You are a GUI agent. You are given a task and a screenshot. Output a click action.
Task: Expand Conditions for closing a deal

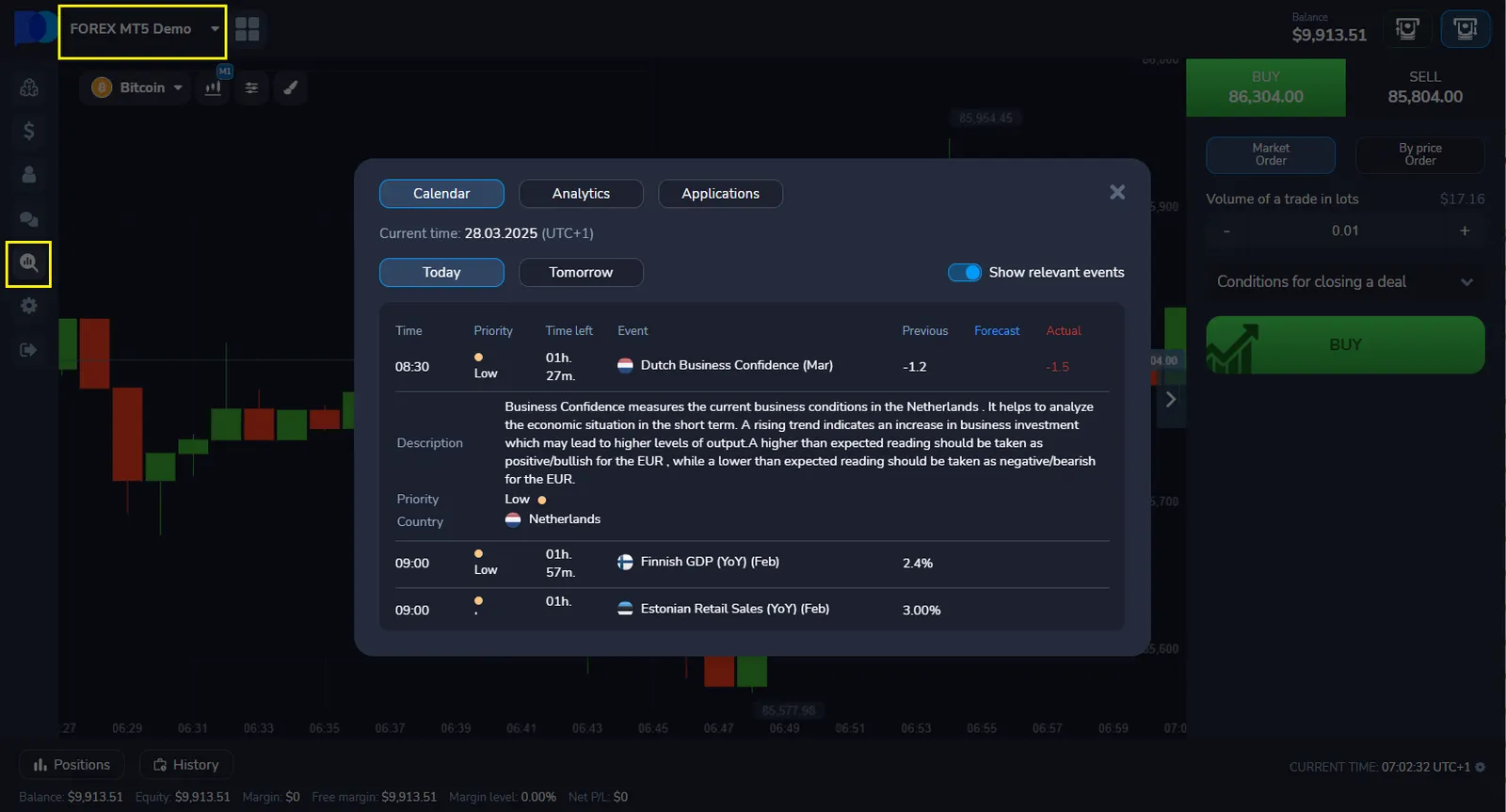pyautogui.click(x=1344, y=281)
